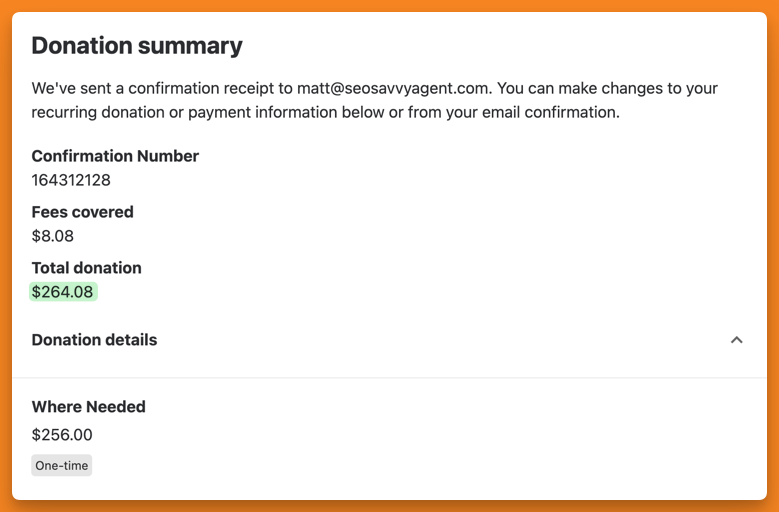
Task: Click the $256.00 Where Needed amount
Action: coord(62,435)
